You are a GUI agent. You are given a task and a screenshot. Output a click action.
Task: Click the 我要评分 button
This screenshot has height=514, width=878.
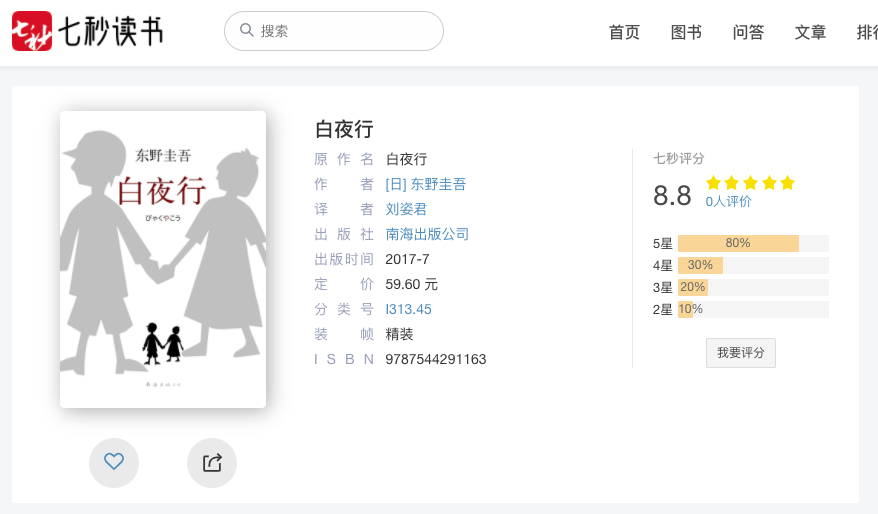click(741, 353)
